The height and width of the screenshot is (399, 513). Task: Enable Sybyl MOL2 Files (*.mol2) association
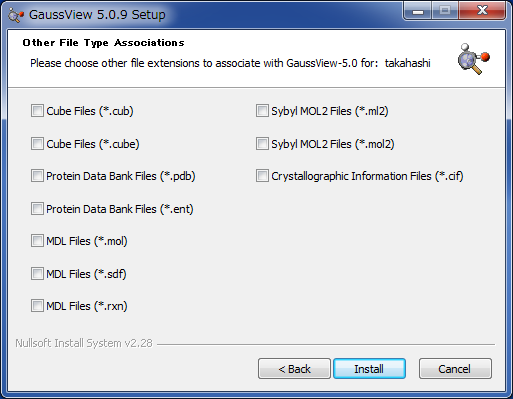(x=262, y=144)
